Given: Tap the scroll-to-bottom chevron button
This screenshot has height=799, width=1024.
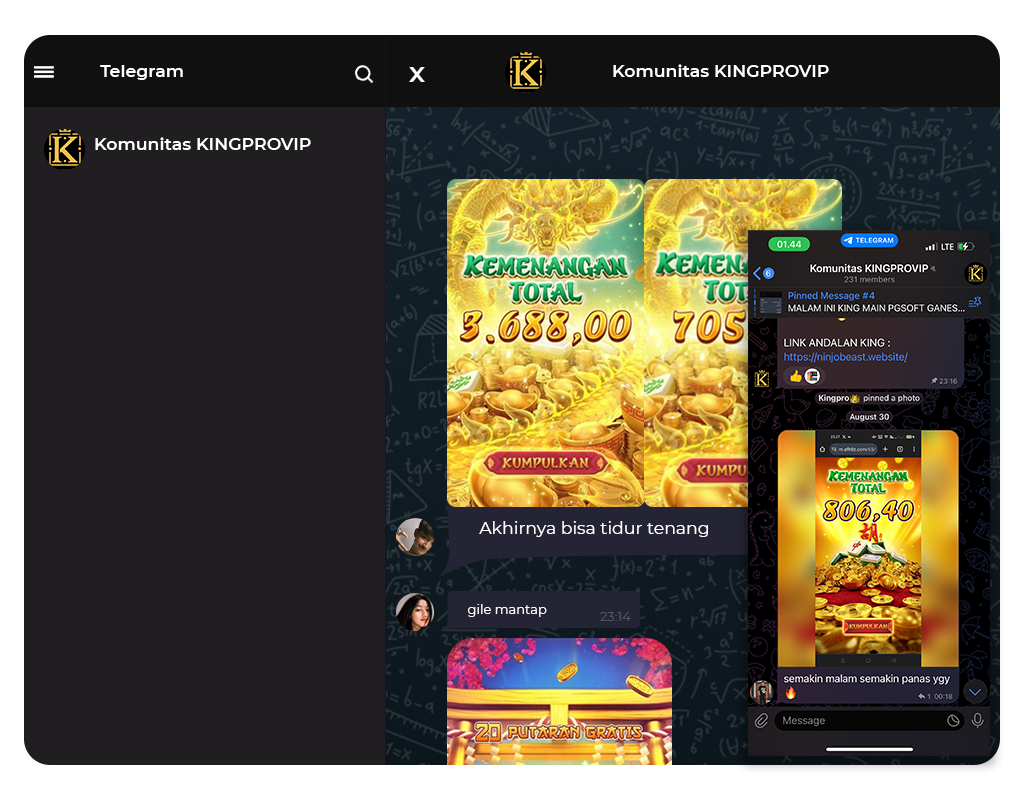Looking at the screenshot, I should click(x=975, y=691).
